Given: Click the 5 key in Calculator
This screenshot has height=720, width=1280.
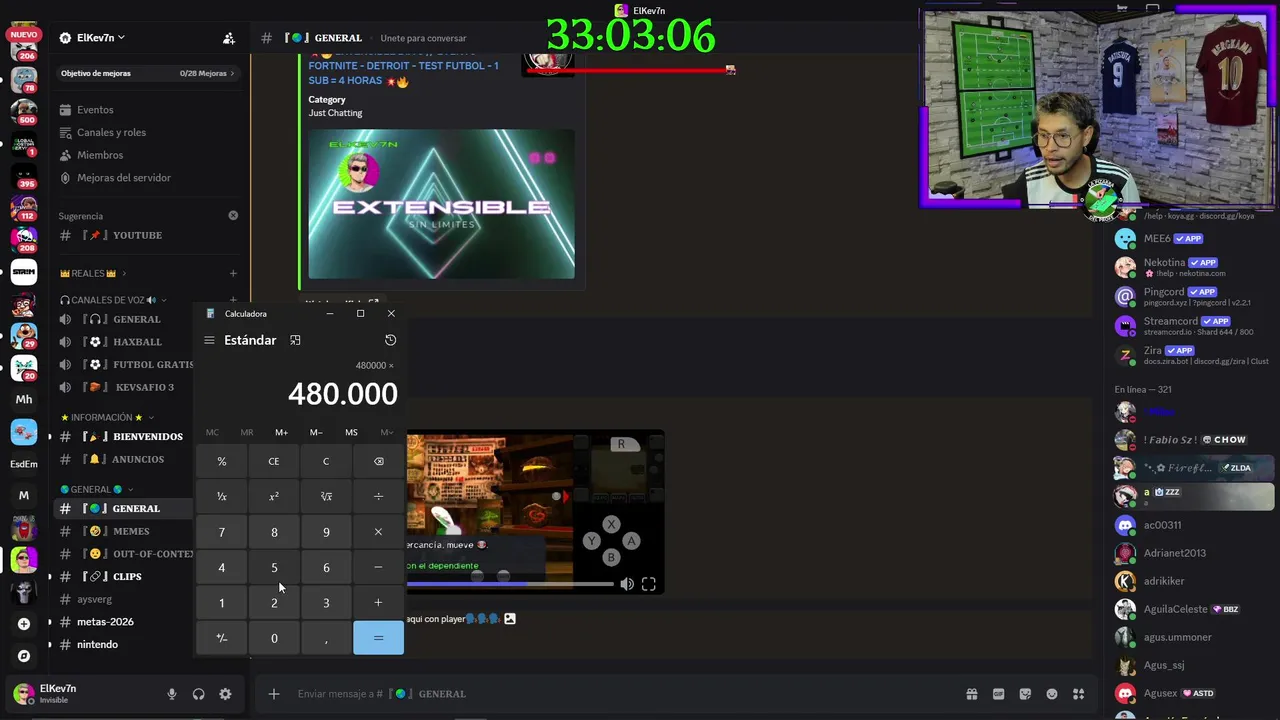Looking at the screenshot, I should (x=274, y=567).
